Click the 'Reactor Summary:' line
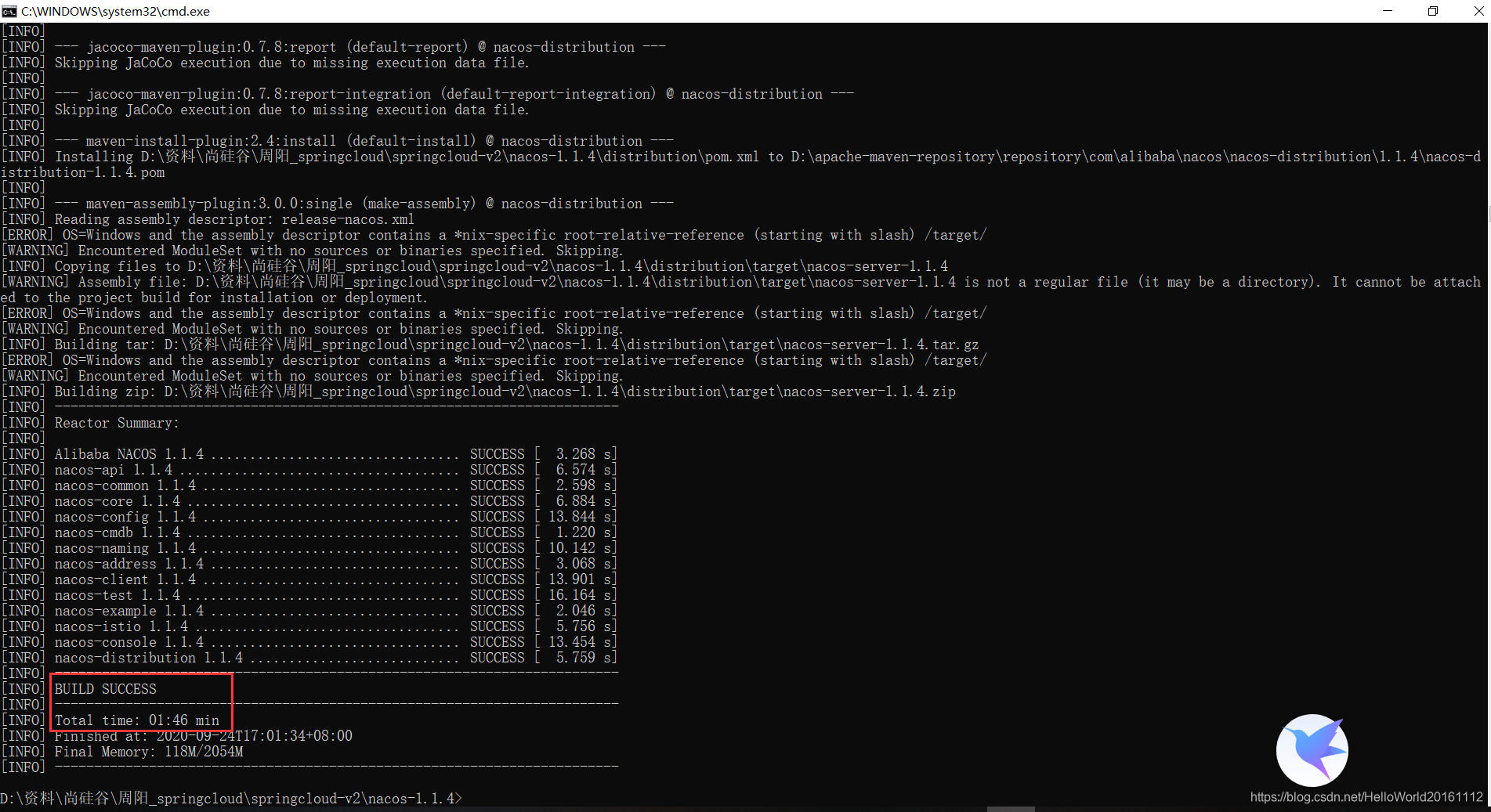Screen dimensions: 1491x812 point(117,423)
